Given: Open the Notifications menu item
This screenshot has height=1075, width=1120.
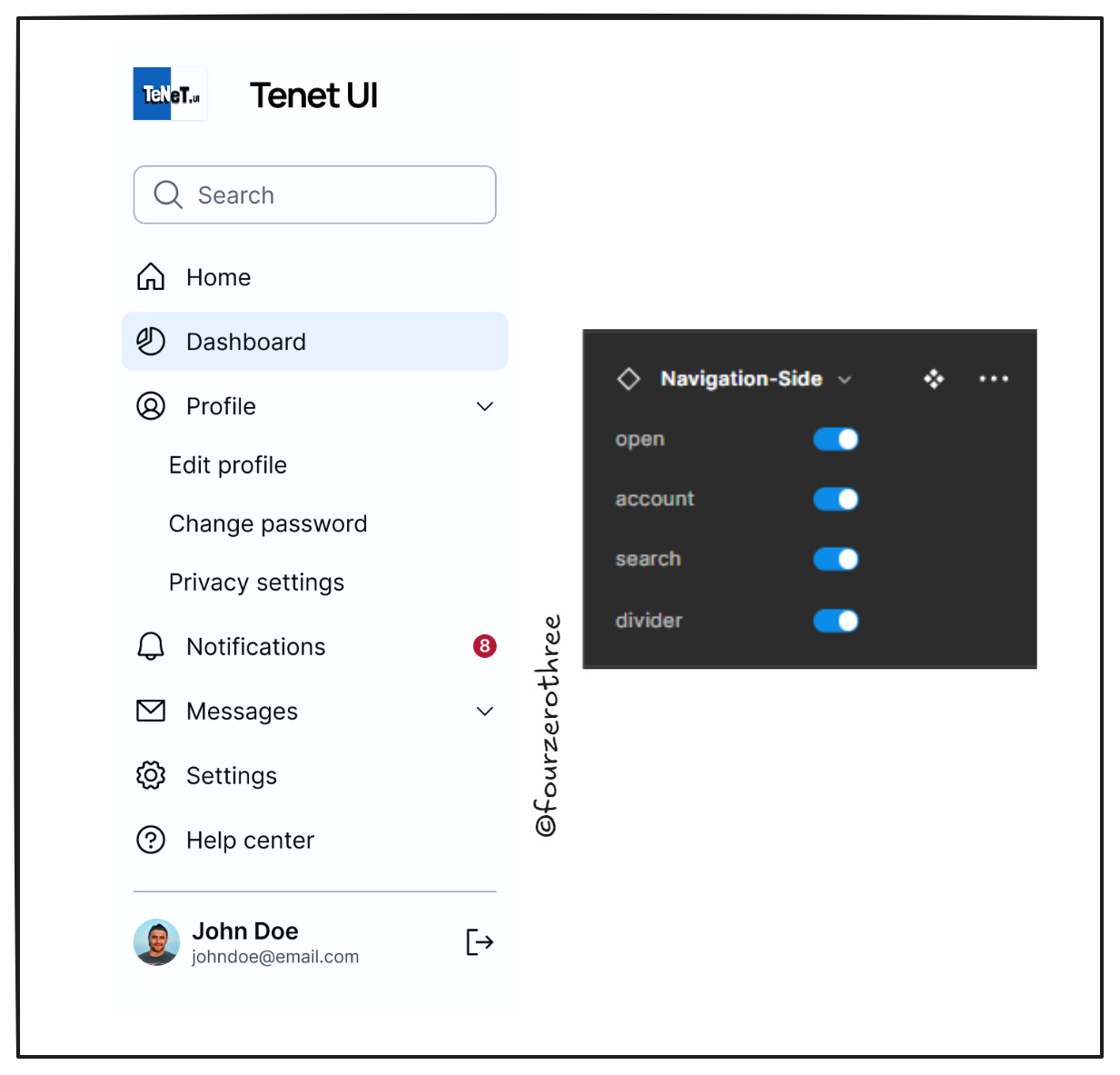Looking at the screenshot, I should click(314, 646).
